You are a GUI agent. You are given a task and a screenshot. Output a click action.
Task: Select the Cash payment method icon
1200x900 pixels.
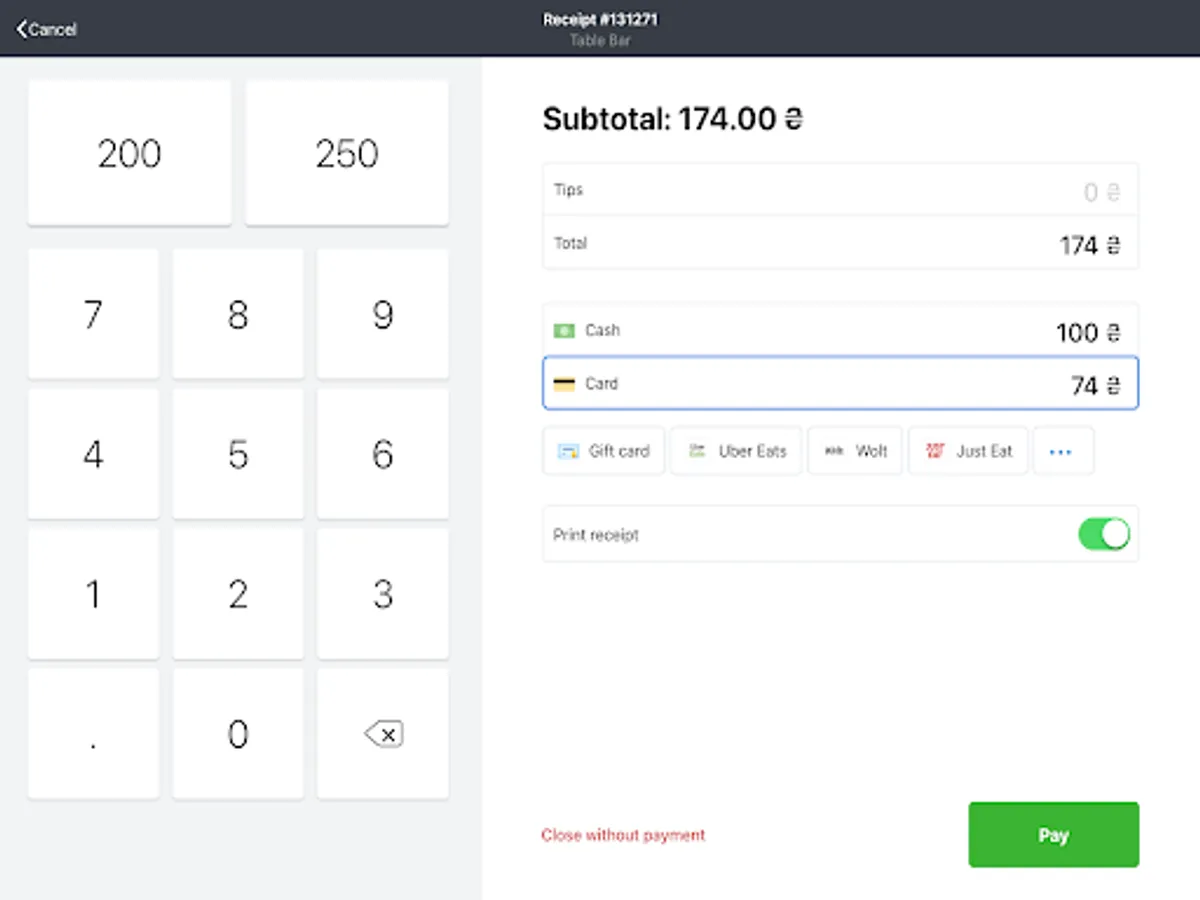tap(565, 330)
